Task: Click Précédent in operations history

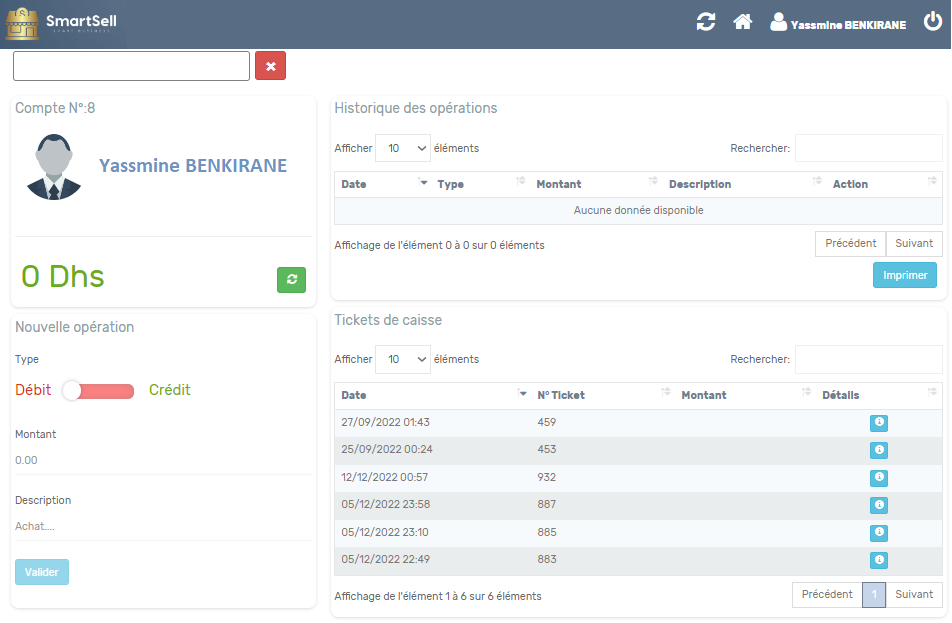Action: coord(850,243)
